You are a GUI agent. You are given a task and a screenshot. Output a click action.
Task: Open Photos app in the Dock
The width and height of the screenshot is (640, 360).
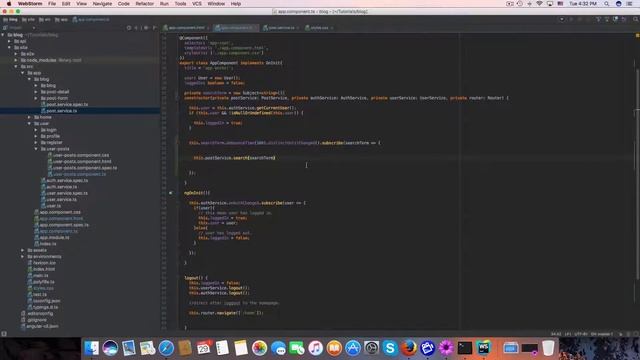tap(259, 348)
